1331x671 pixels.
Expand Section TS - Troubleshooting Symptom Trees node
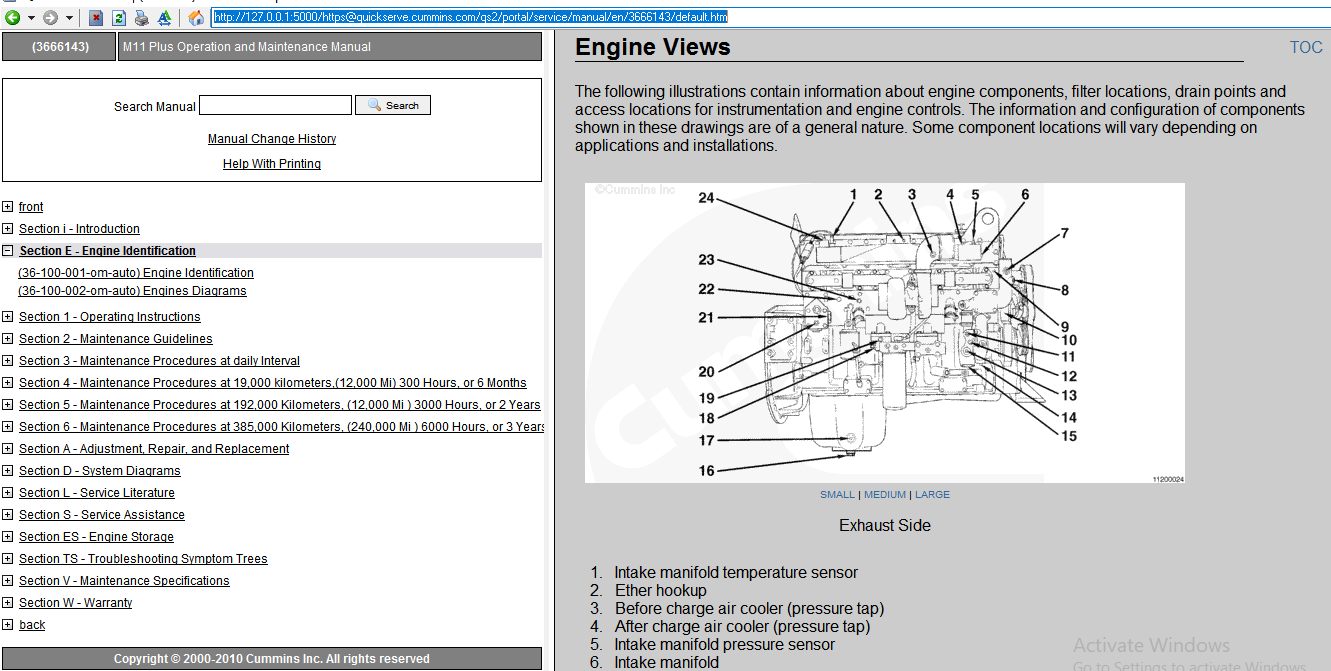point(8,559)
